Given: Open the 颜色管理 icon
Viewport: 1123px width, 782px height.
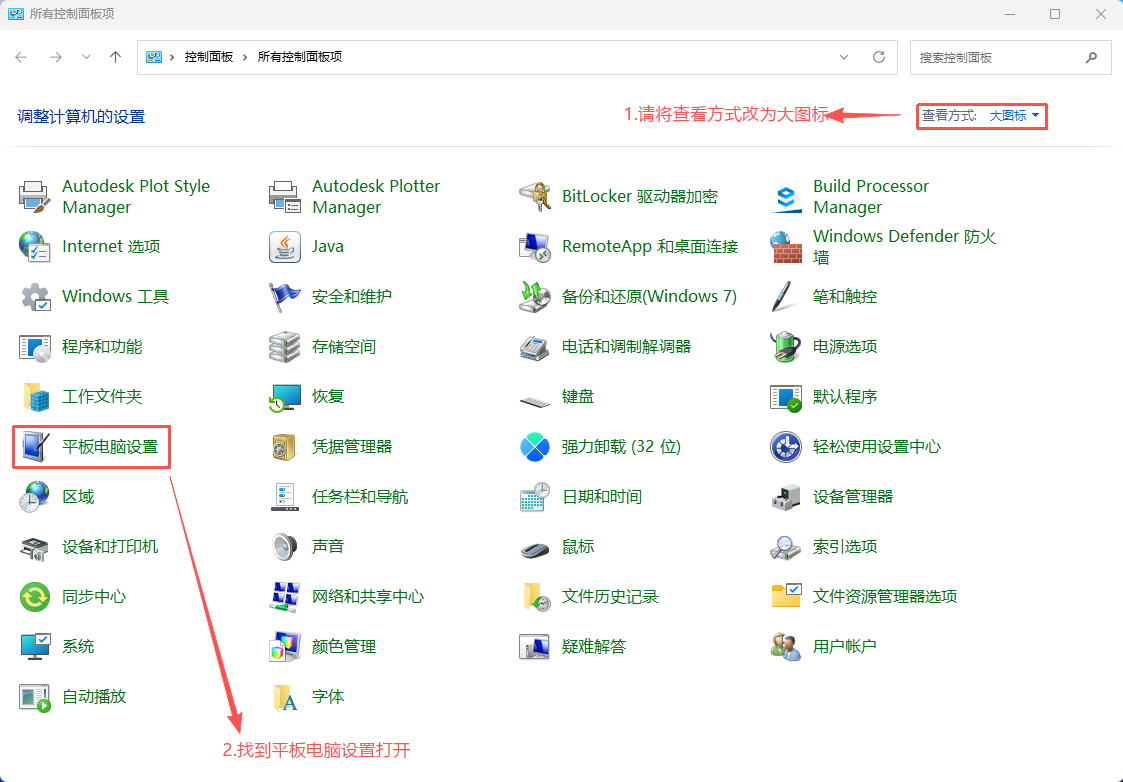Looking at the screenshot, I should pos(285,647).
